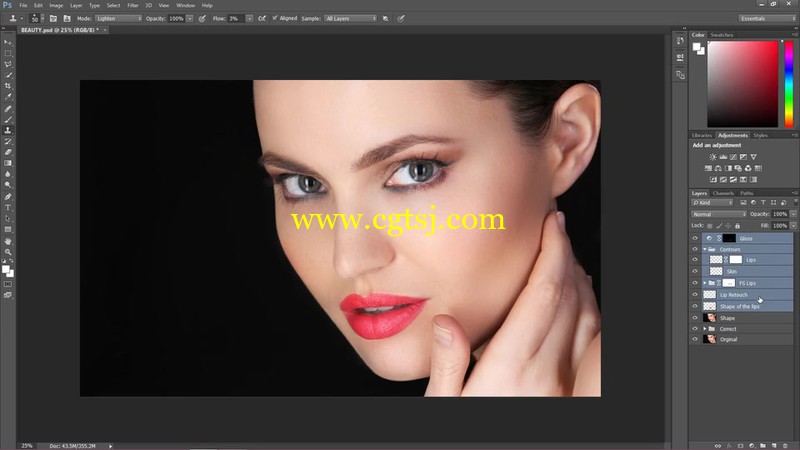Open the Layers panel Kind filter
800x450 pixels.
712,203
